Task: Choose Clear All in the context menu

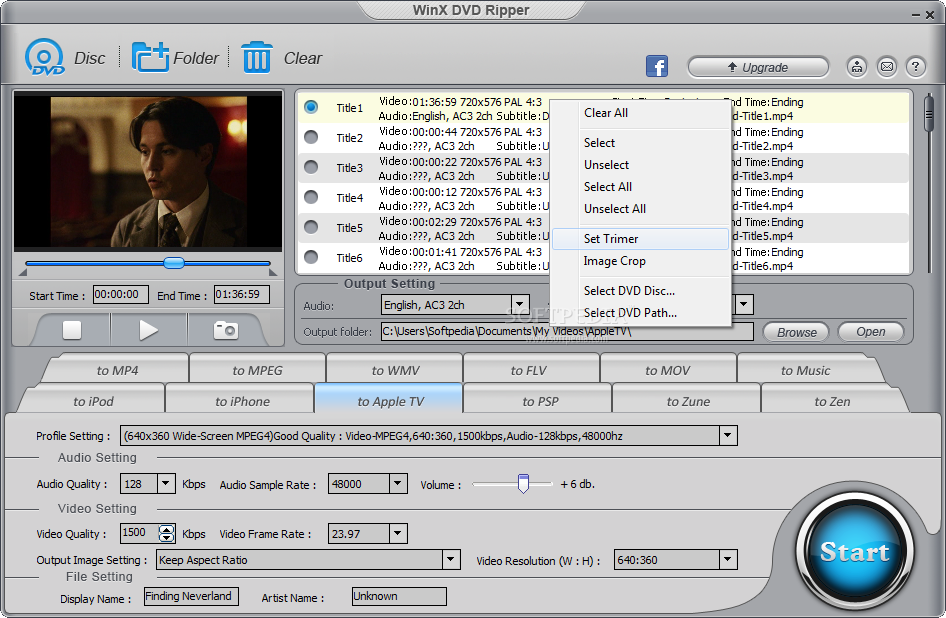Action: (x=640, y=113)
